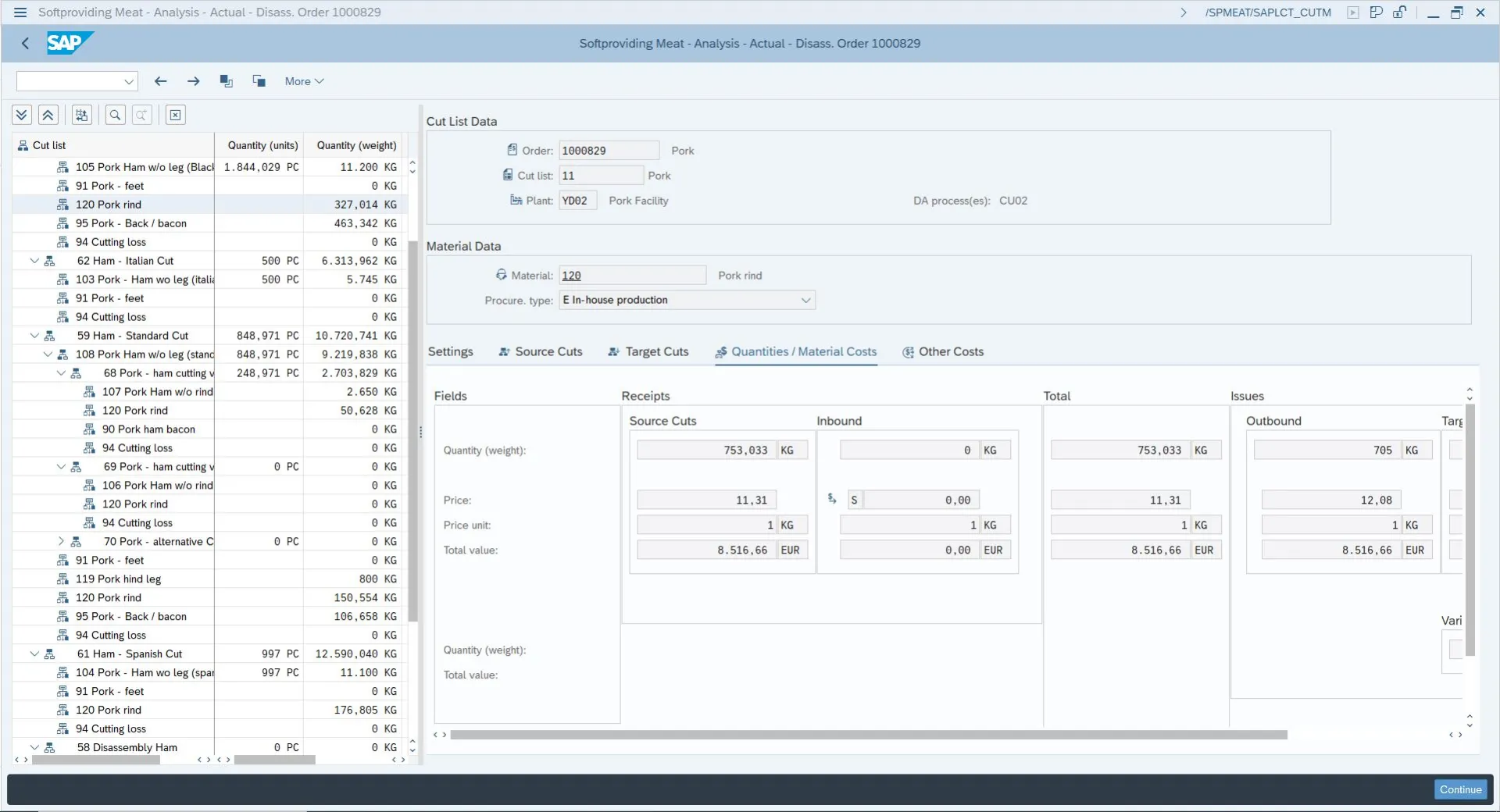The width and height of the screenshot is (1500, 812).
Task: Click the 327,014 KG weight cell
Action: pos(354,205)
